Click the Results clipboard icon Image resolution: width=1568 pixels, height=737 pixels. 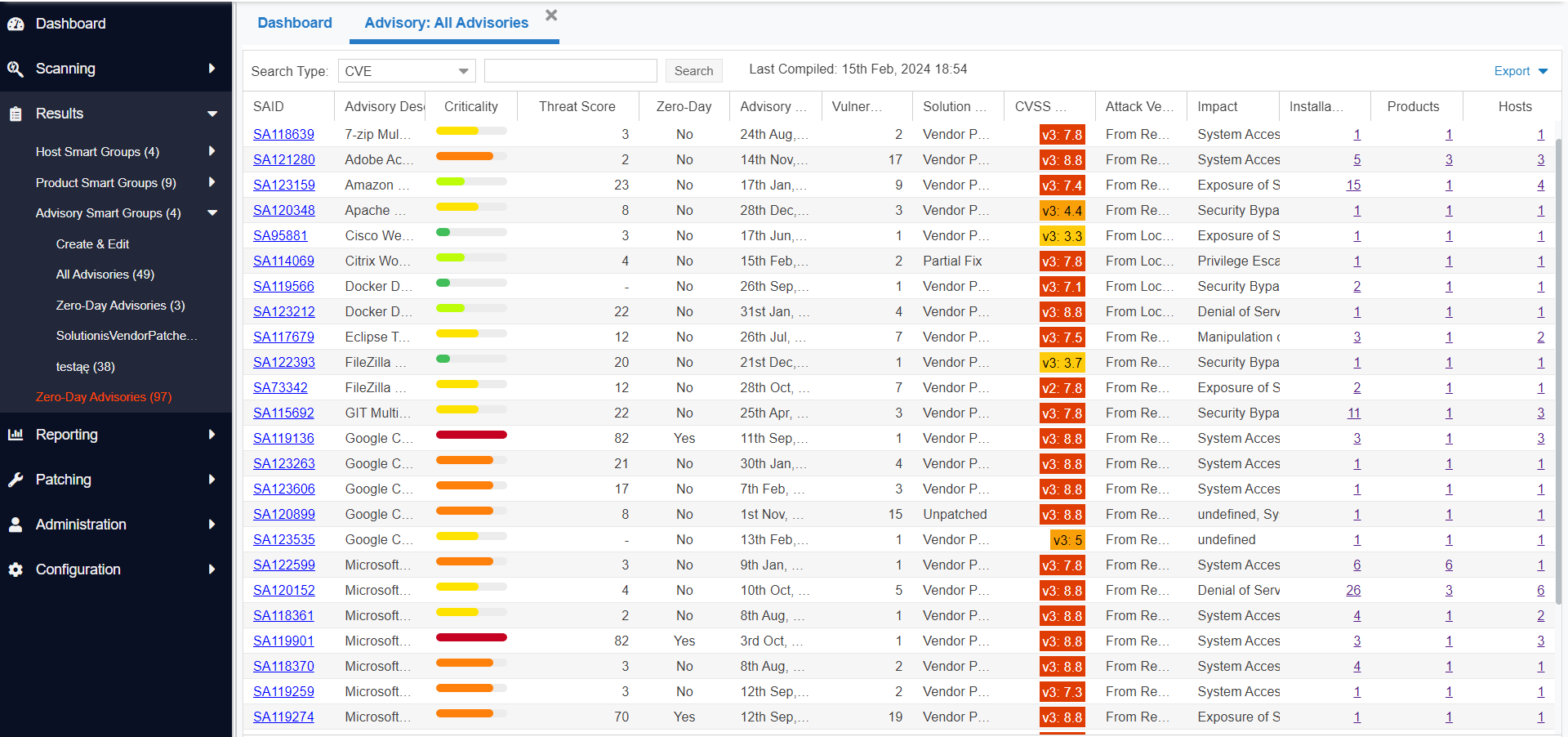pos(16,114)
